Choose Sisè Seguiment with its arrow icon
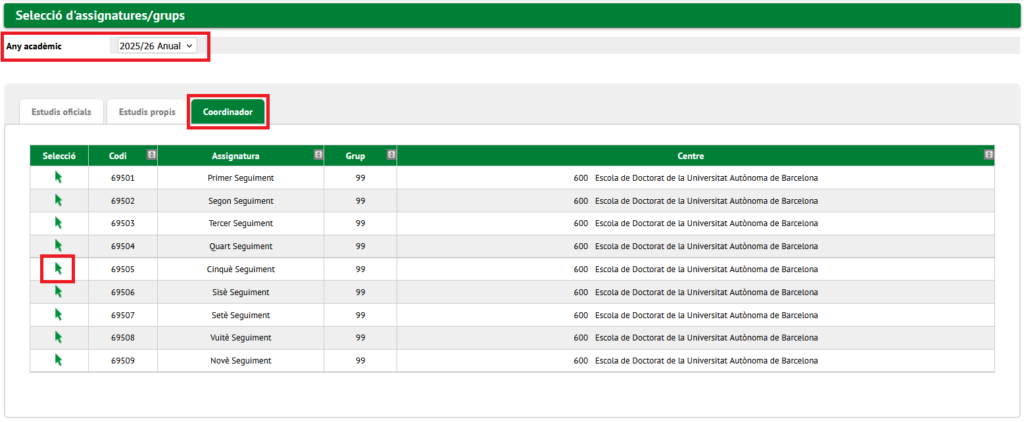1024x422 pixels. (58, 291)
